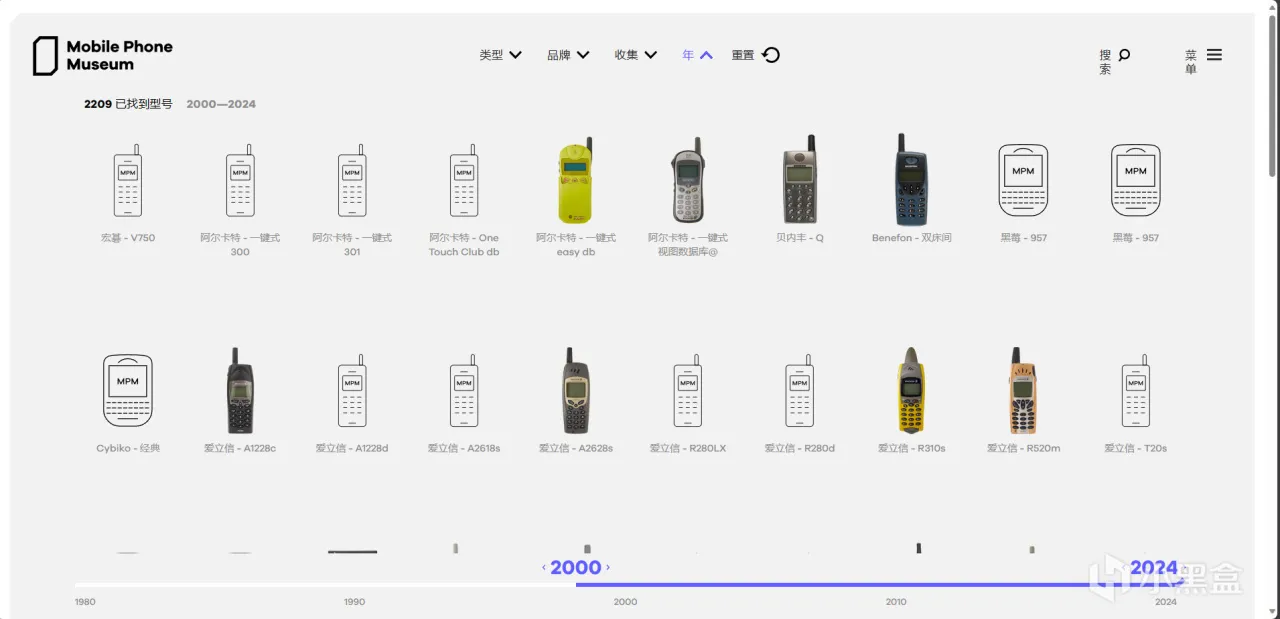Click the 2024 end year slider handle

1154,567
